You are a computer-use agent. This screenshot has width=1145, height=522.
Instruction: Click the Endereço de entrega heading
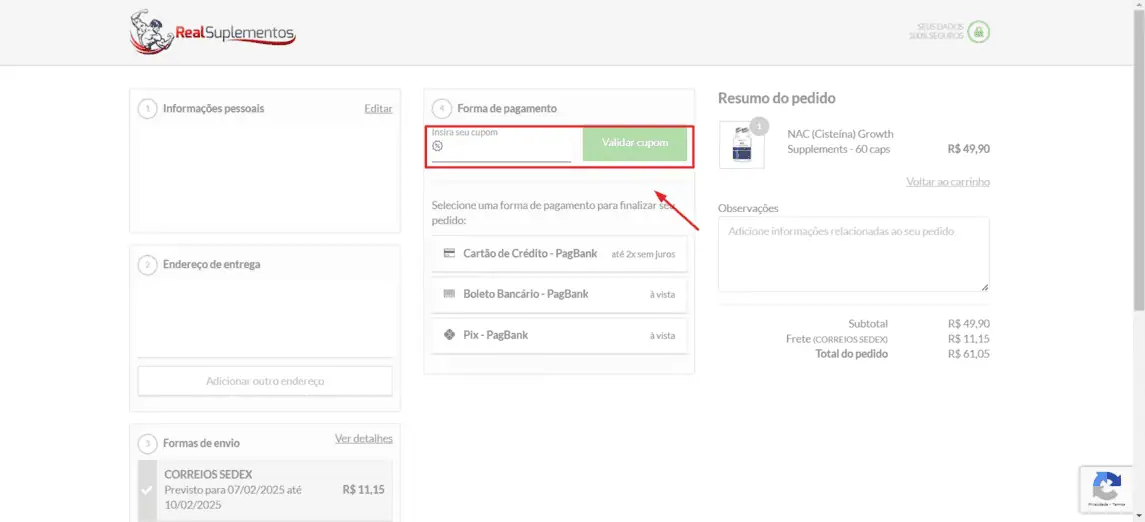(x=211, y=264)
